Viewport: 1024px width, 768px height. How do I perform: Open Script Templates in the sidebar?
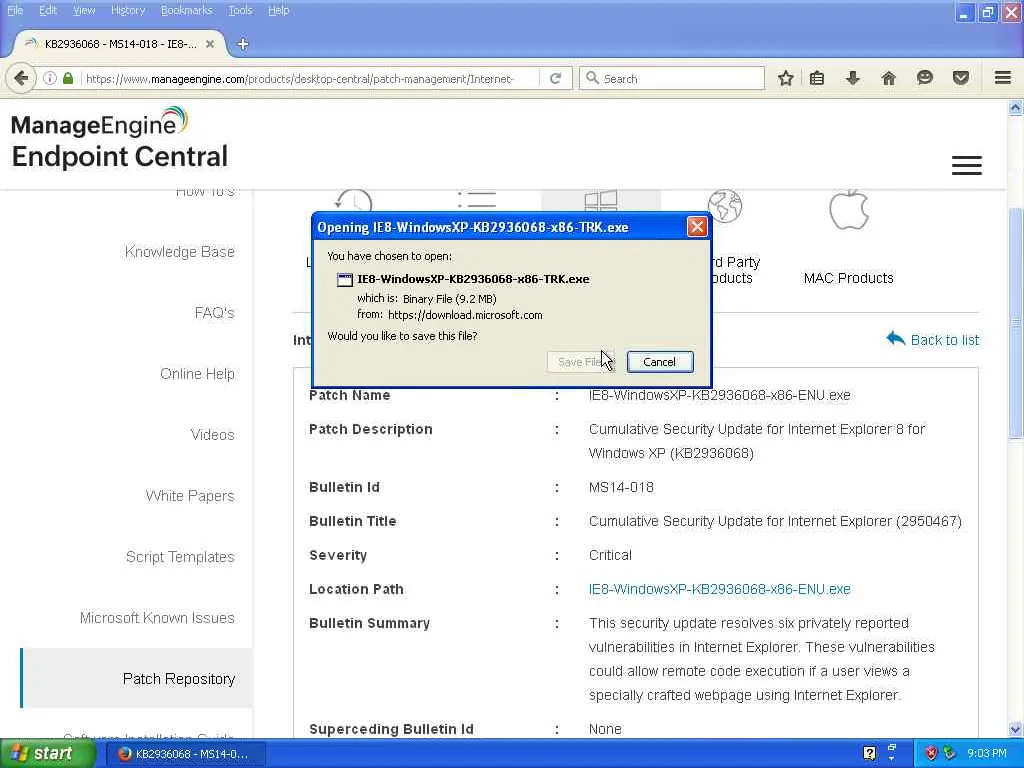point(180,556)
